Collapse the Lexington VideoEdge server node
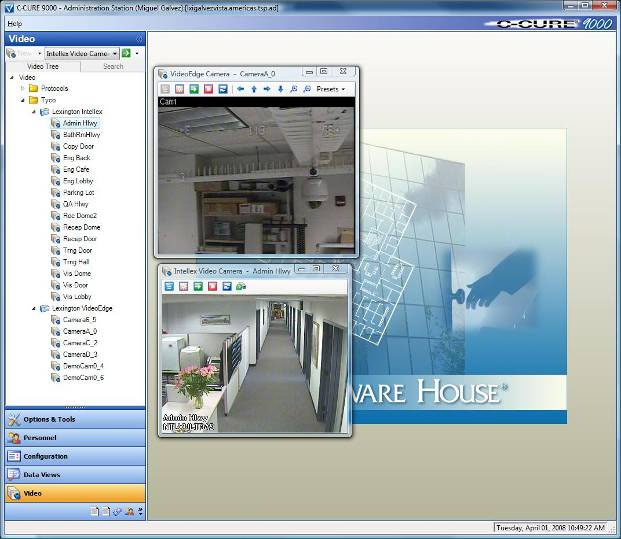This screenshot has height=539, width=621. [34, 308]
